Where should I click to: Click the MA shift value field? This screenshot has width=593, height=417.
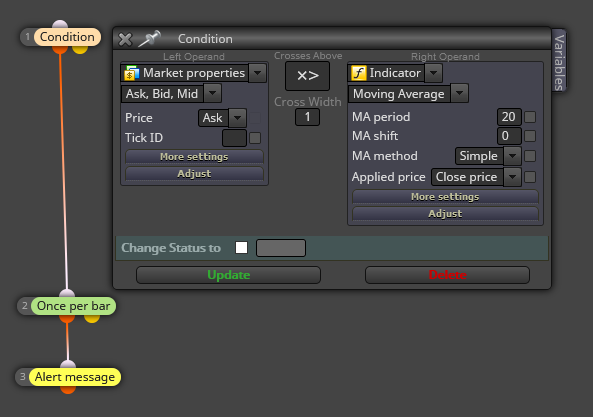509,136
